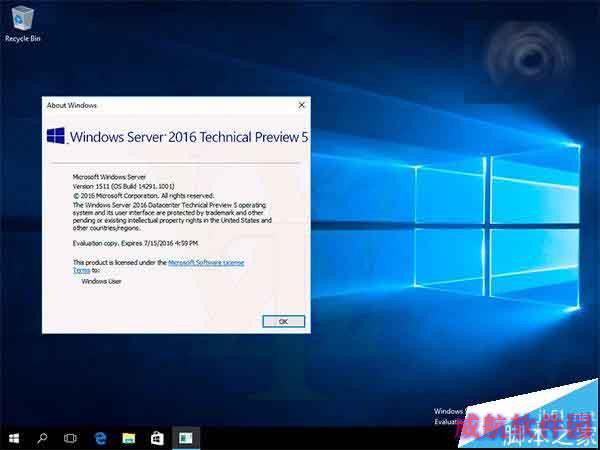The height and width of the screenshot is (450, 600).
Task: Open Microsoft Software License Terms link
Action: point(206,262)
